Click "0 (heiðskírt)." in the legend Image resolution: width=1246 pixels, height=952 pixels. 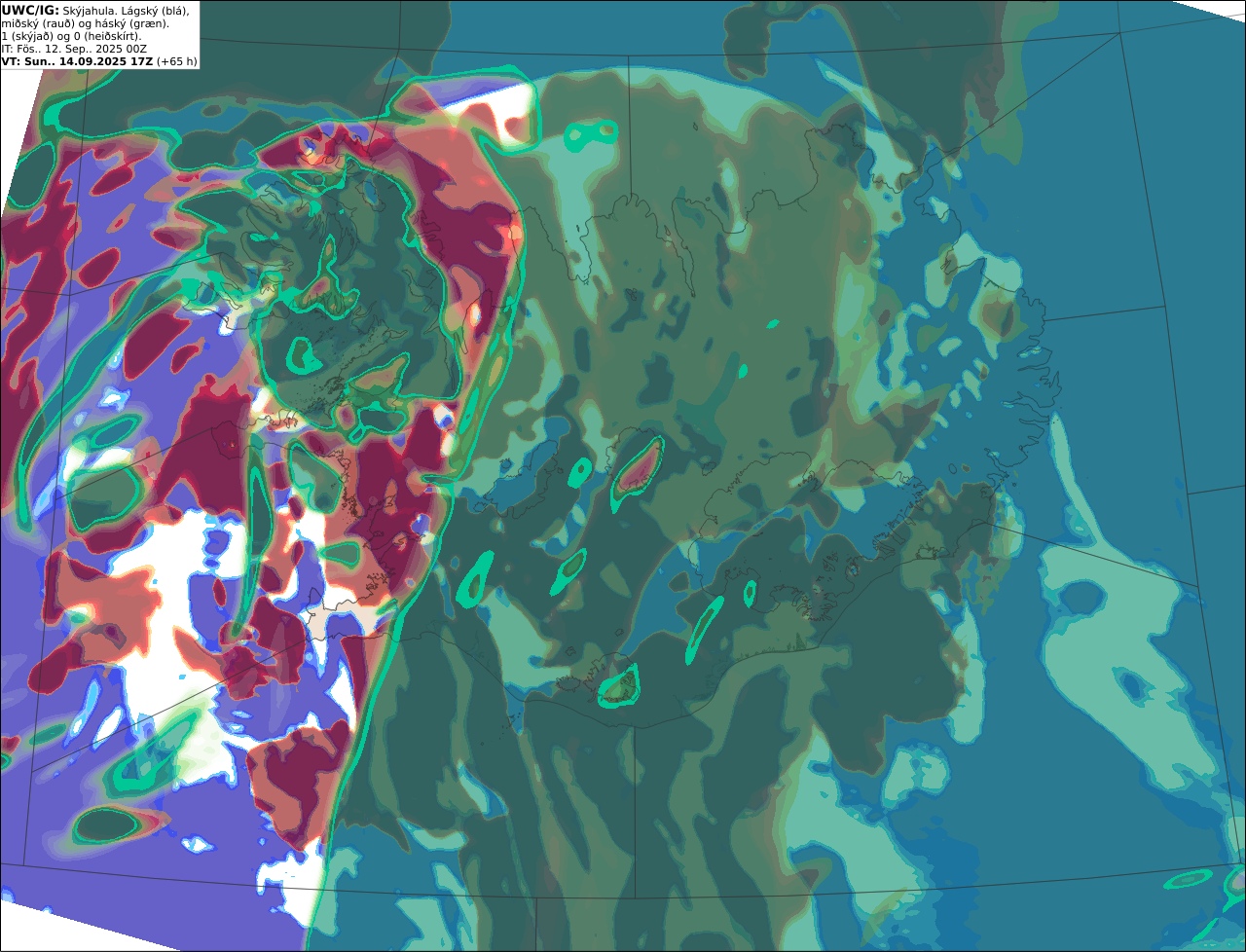[x=107, y=36]
